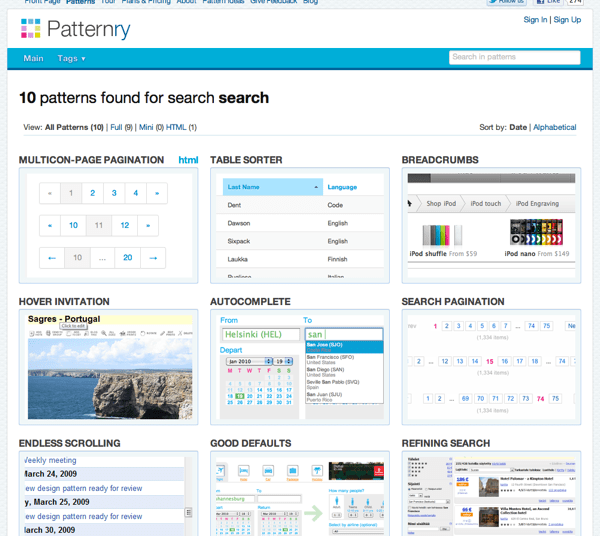
Task: Open the Search Pagination title link
Action: [x=453, y=301]
